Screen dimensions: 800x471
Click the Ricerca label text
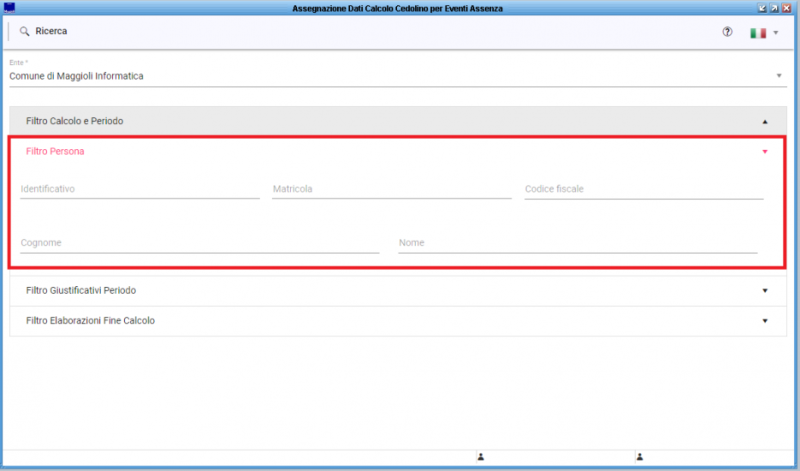(x=51, y=31)
